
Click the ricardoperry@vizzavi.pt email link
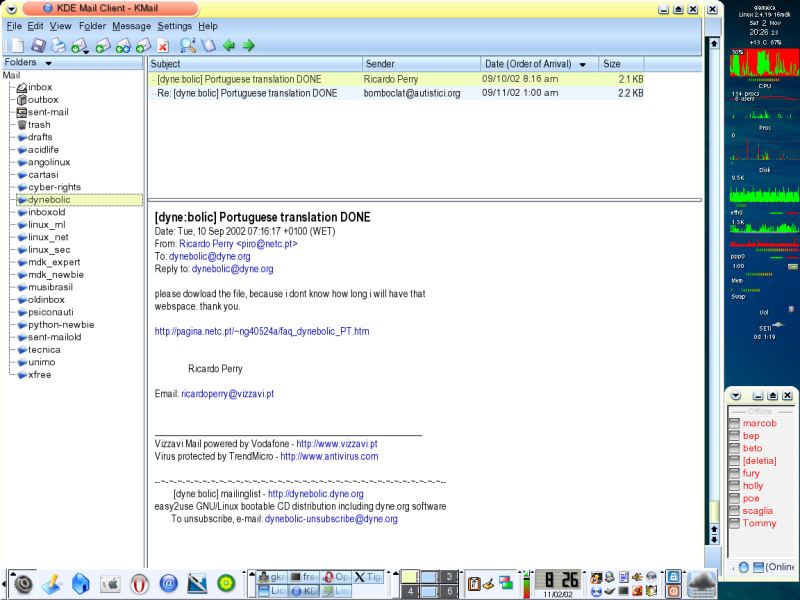click(228, 394)
